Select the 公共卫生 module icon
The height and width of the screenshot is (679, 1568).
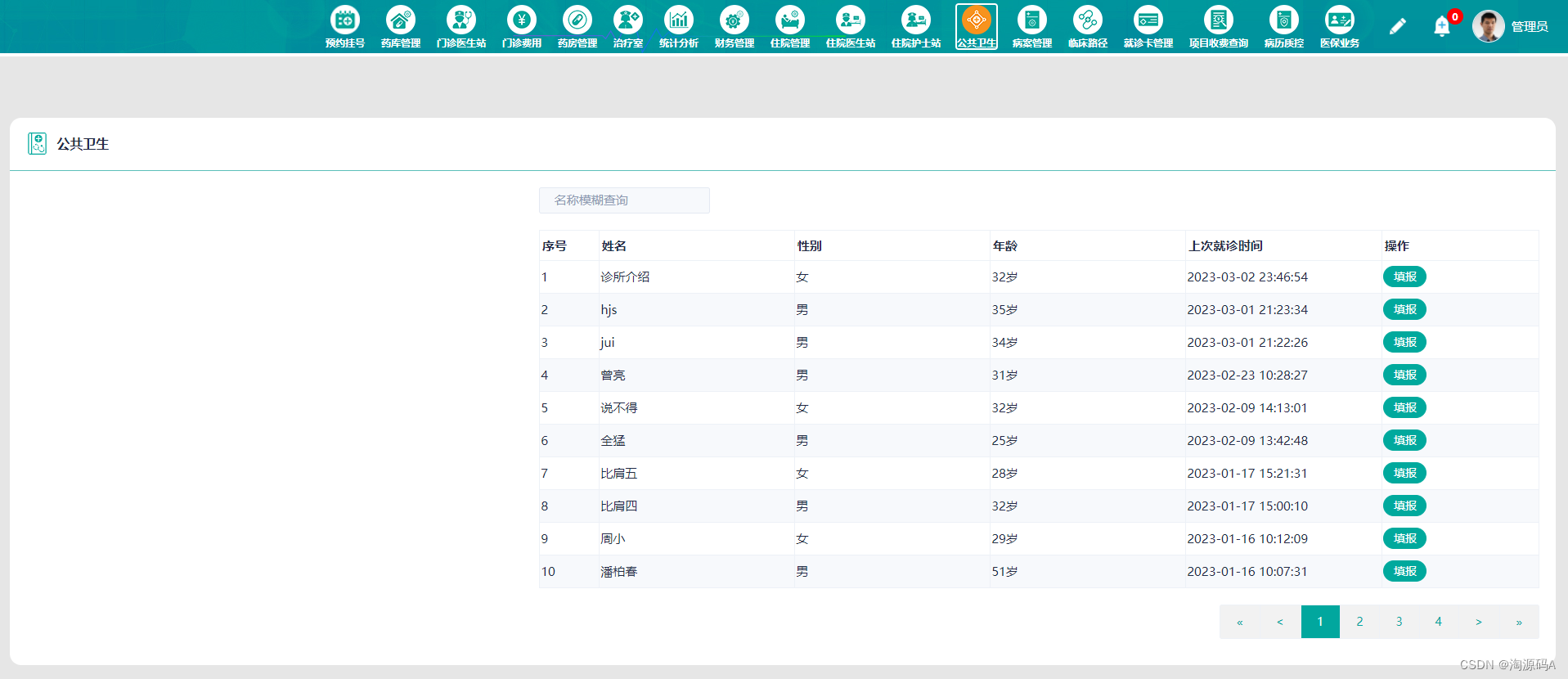[x=977, y=26]
